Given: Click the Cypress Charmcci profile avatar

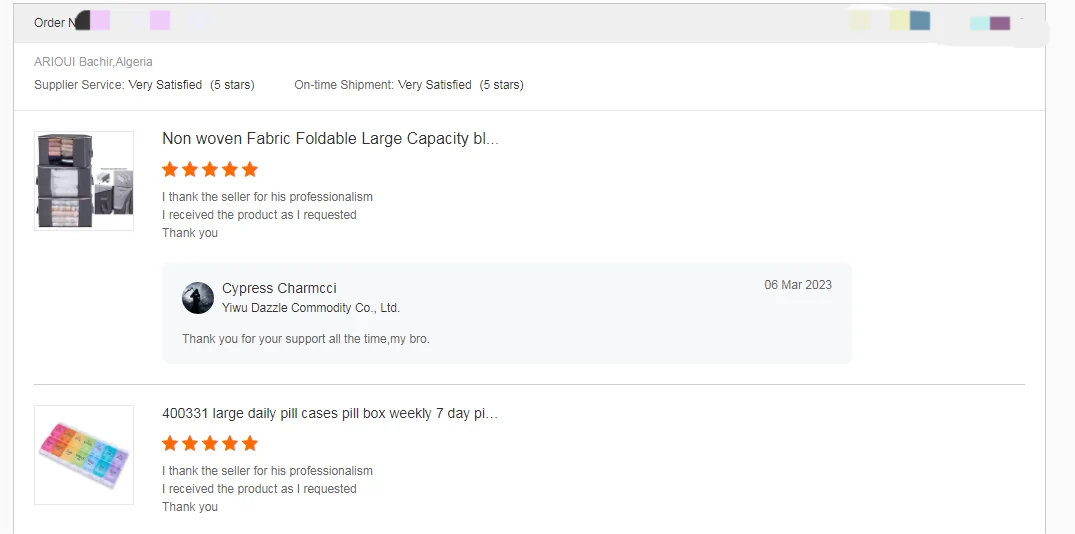Looking at the screenshot, I should (198, 298).
